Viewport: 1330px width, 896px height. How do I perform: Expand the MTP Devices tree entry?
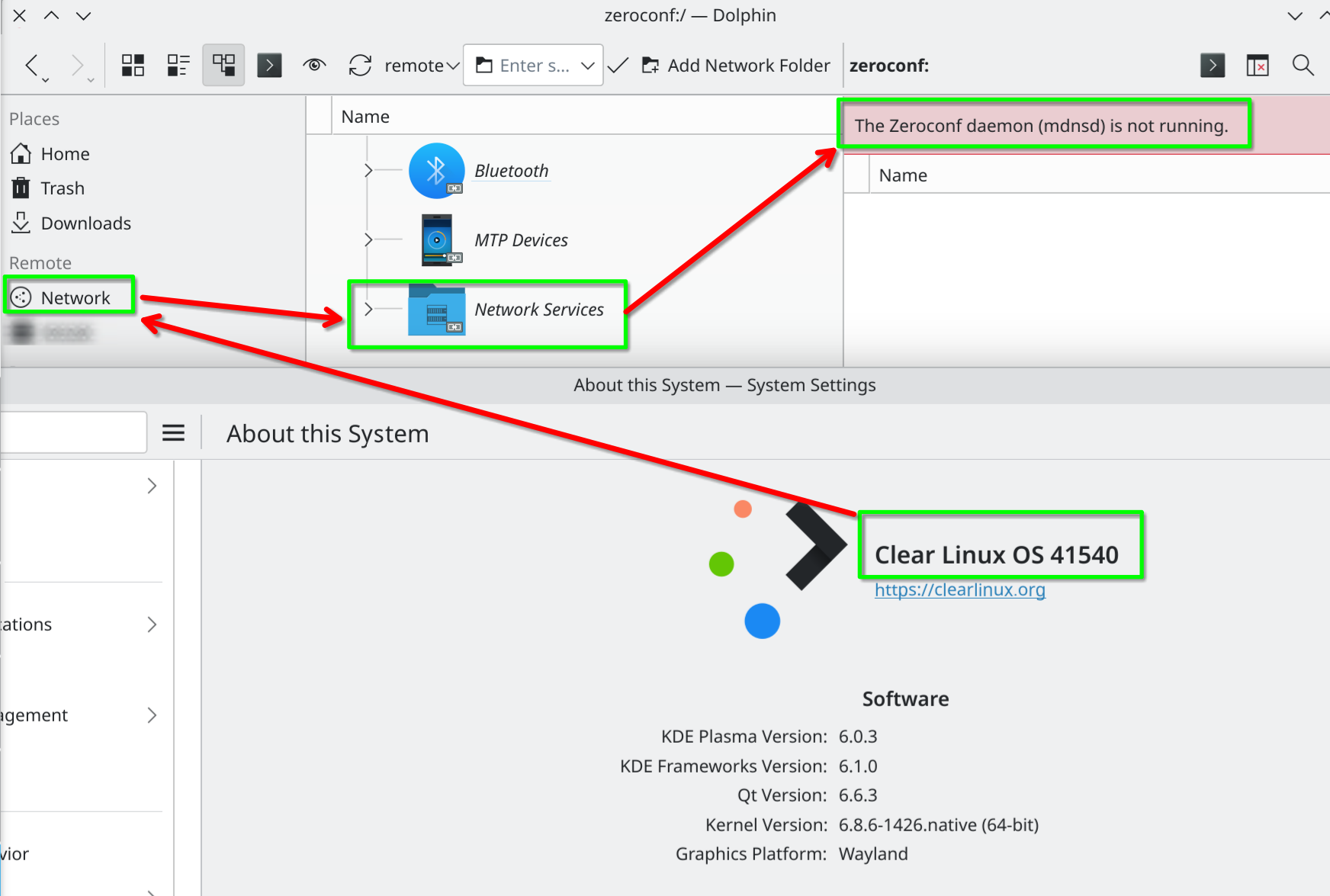tap(368, 239)
